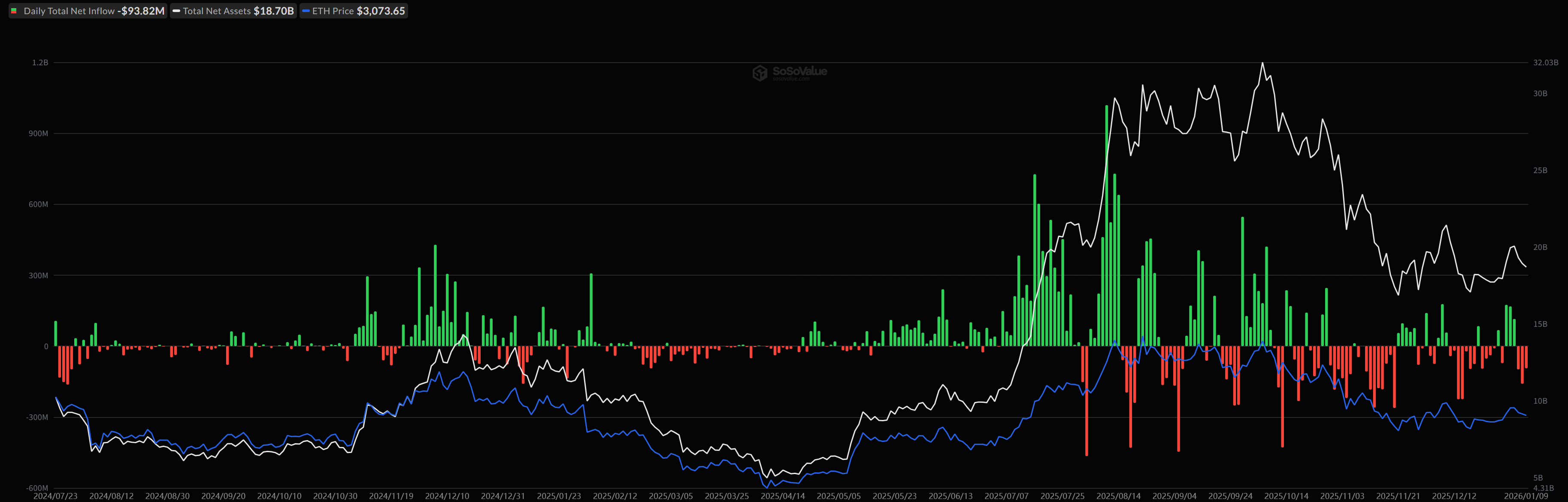This screenshot has height=502, width=1568.
Task: Click the -600M left axis label
Action: [x=36, y=488]
